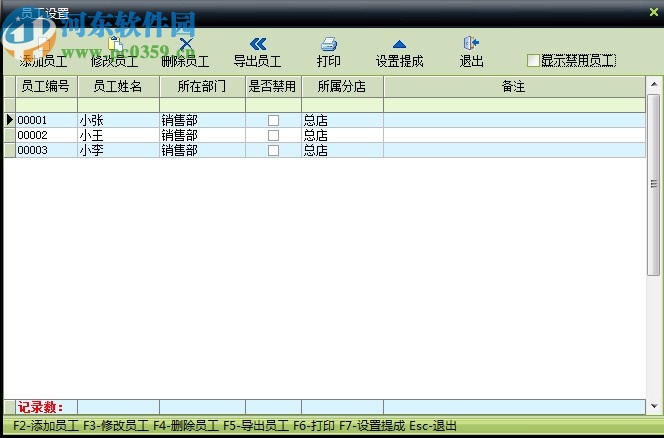Toggle 是否禁用 checkbox for employee 00002
This screenshot has width=664, height=438.
point(274,136)
